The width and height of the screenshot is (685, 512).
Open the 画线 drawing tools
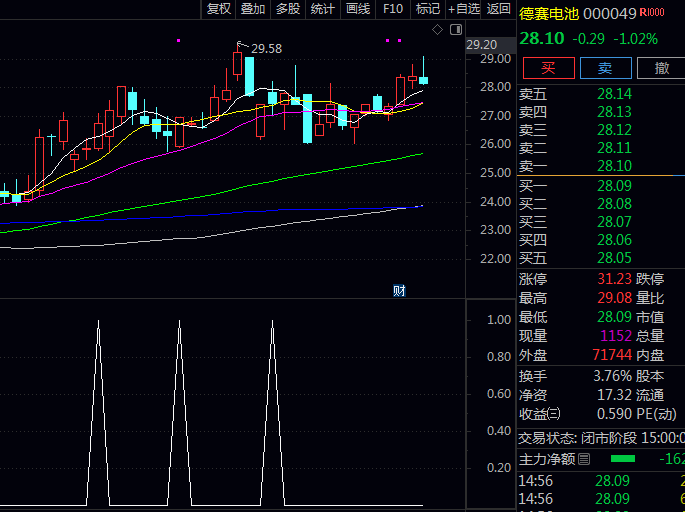tap(357, 9)
